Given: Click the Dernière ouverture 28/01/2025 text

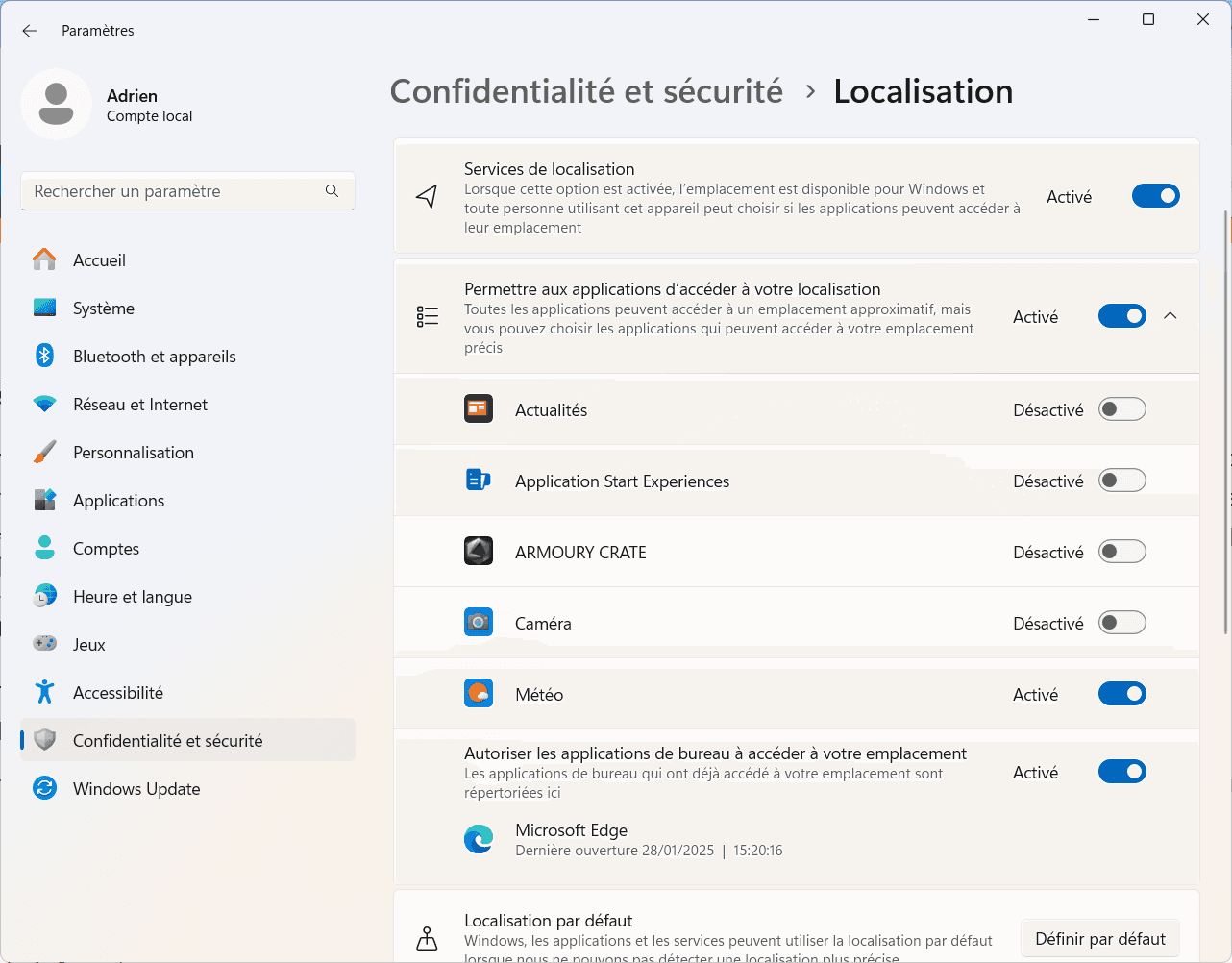Looking at the screenshot, I should point(615,851).
